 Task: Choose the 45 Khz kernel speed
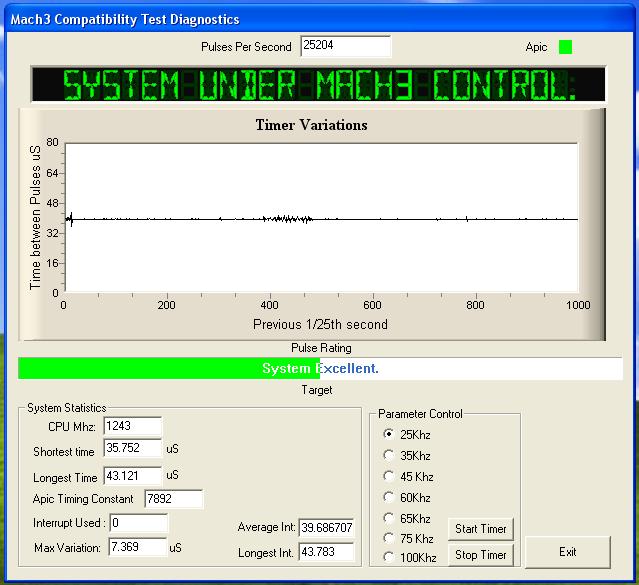390,476
